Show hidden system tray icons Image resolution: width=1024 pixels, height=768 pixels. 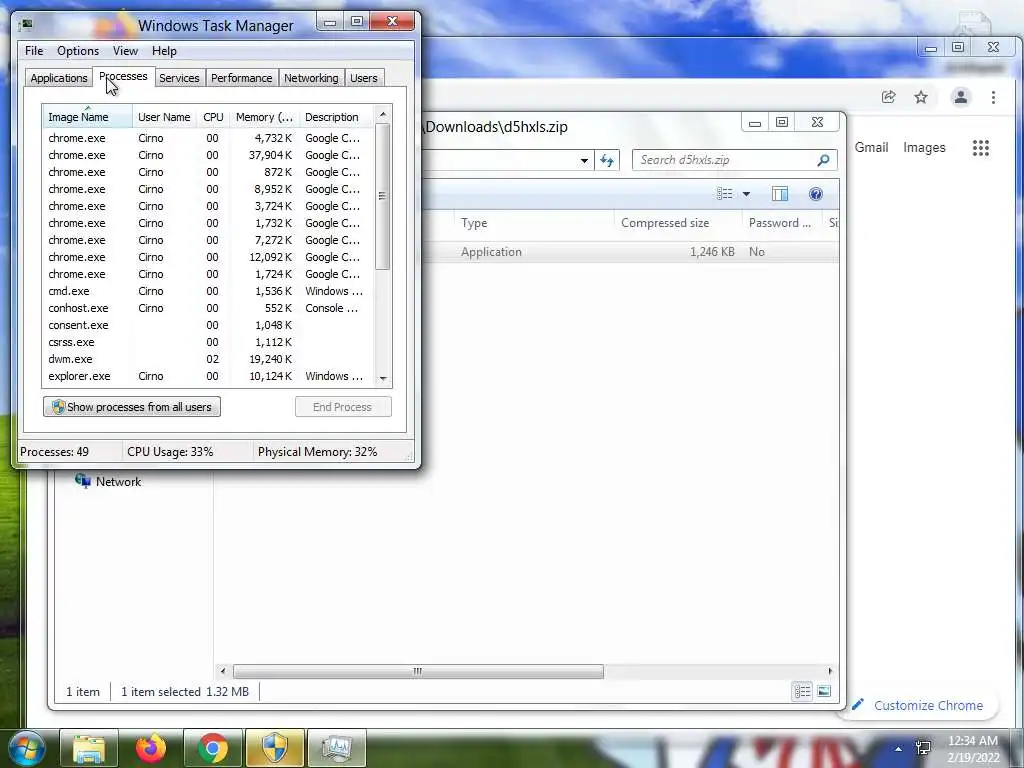pos(899,749)
